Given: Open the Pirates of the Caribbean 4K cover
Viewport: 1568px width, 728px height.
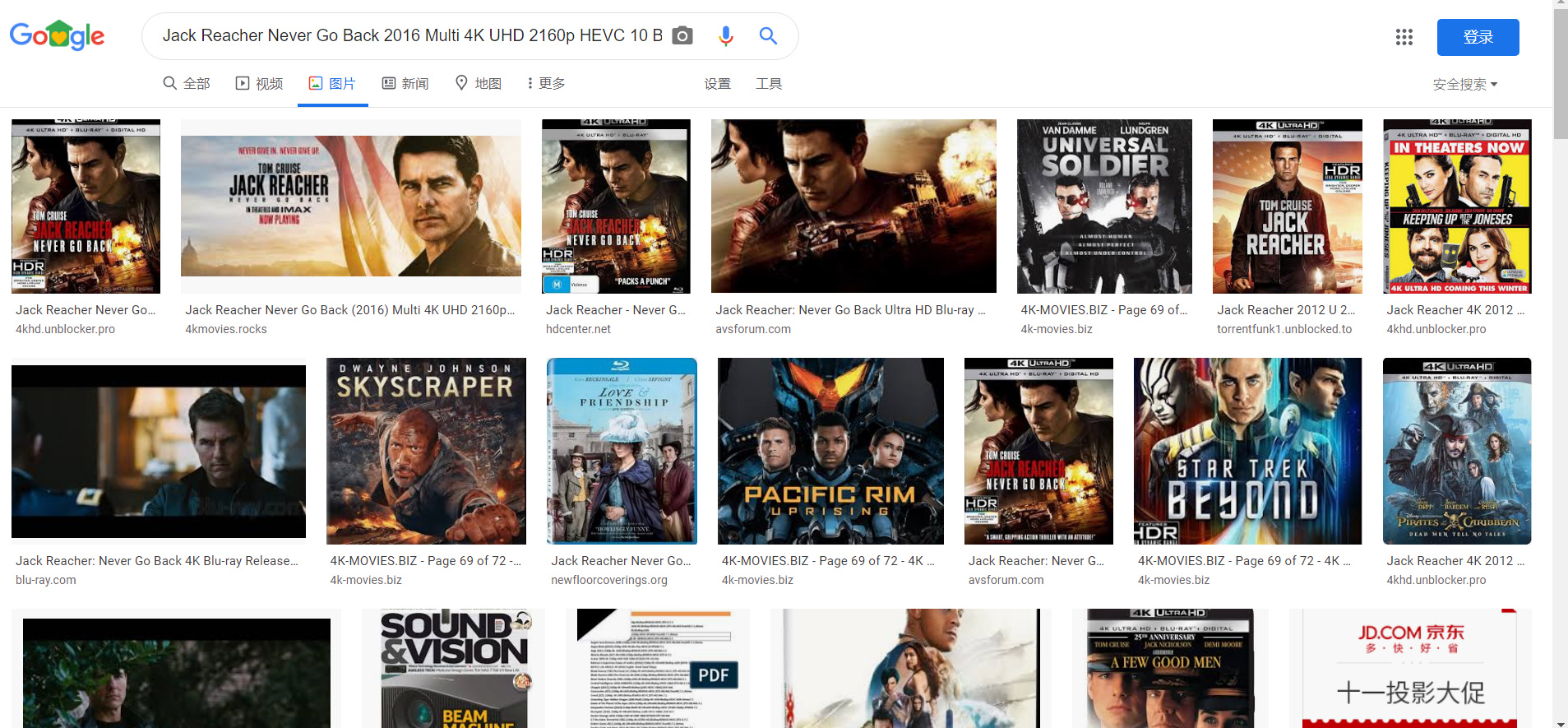Looking at the screenshot, I should [x=1457, y=451].
